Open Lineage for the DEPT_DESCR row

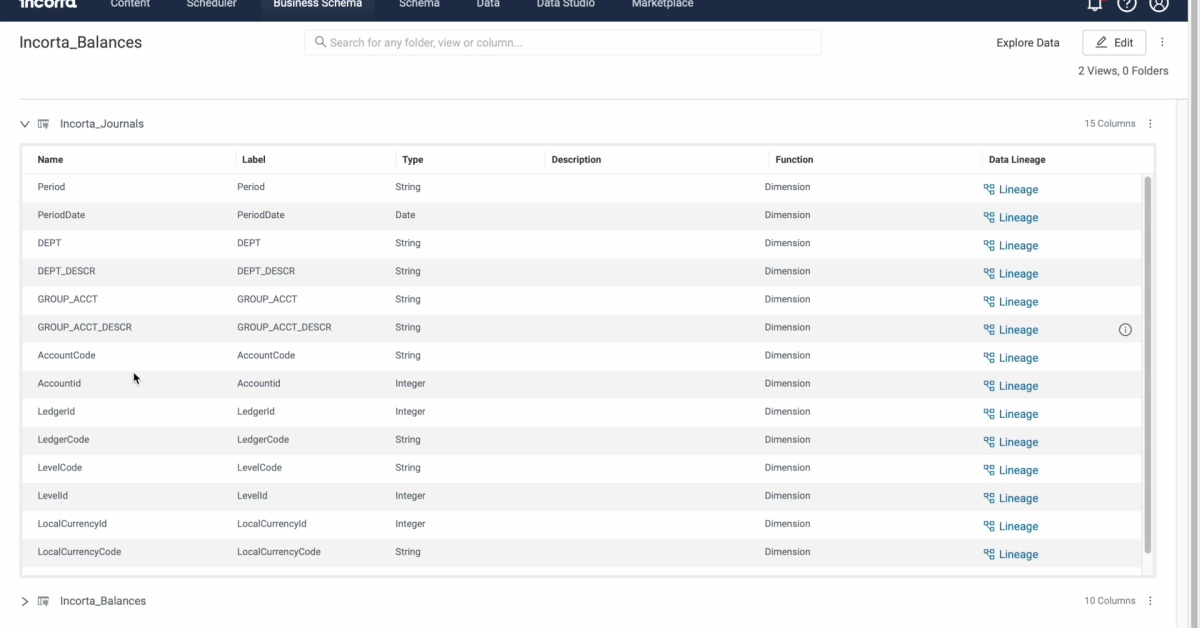point(1011,273)
